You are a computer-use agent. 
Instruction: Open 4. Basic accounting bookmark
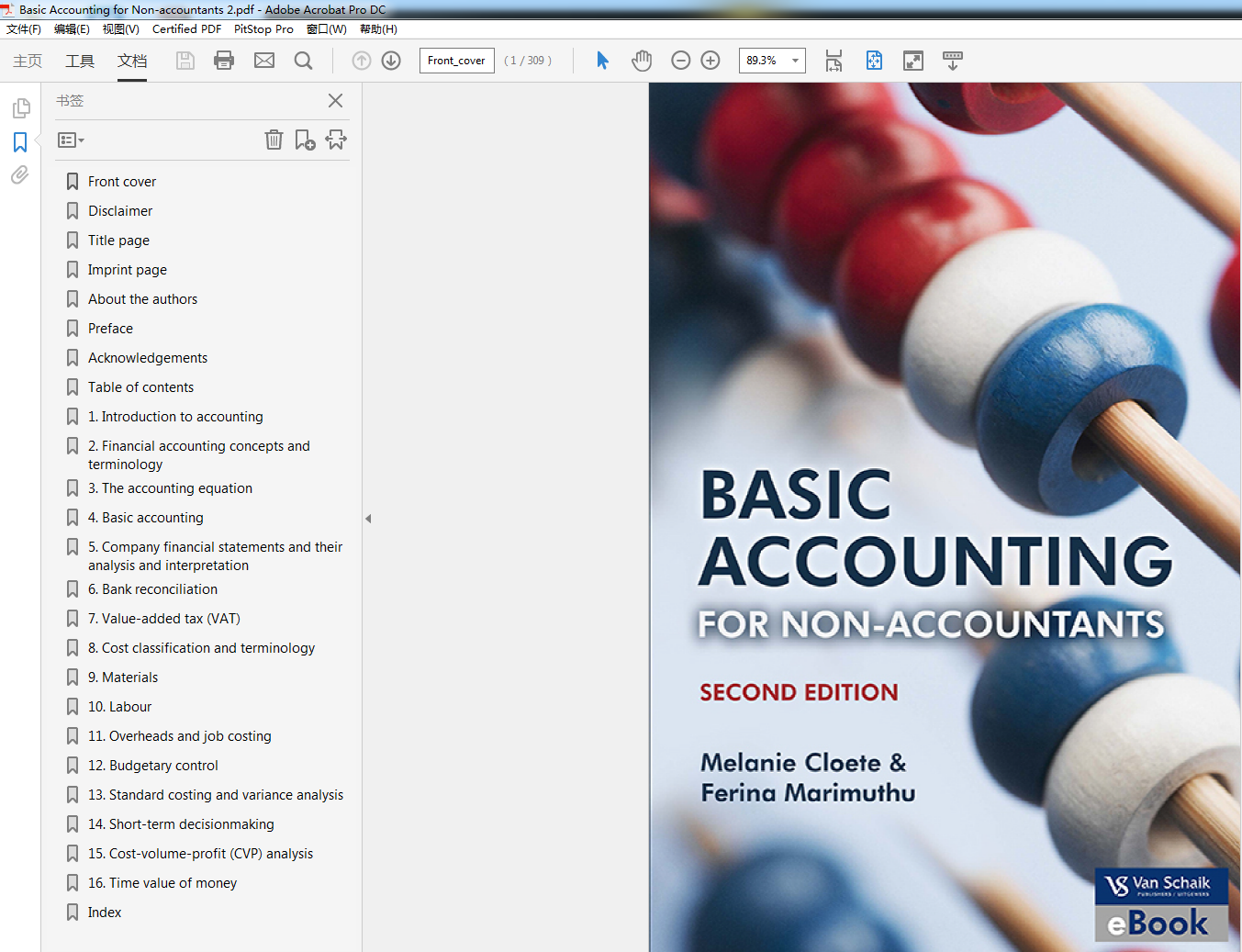tap(146, 518)
